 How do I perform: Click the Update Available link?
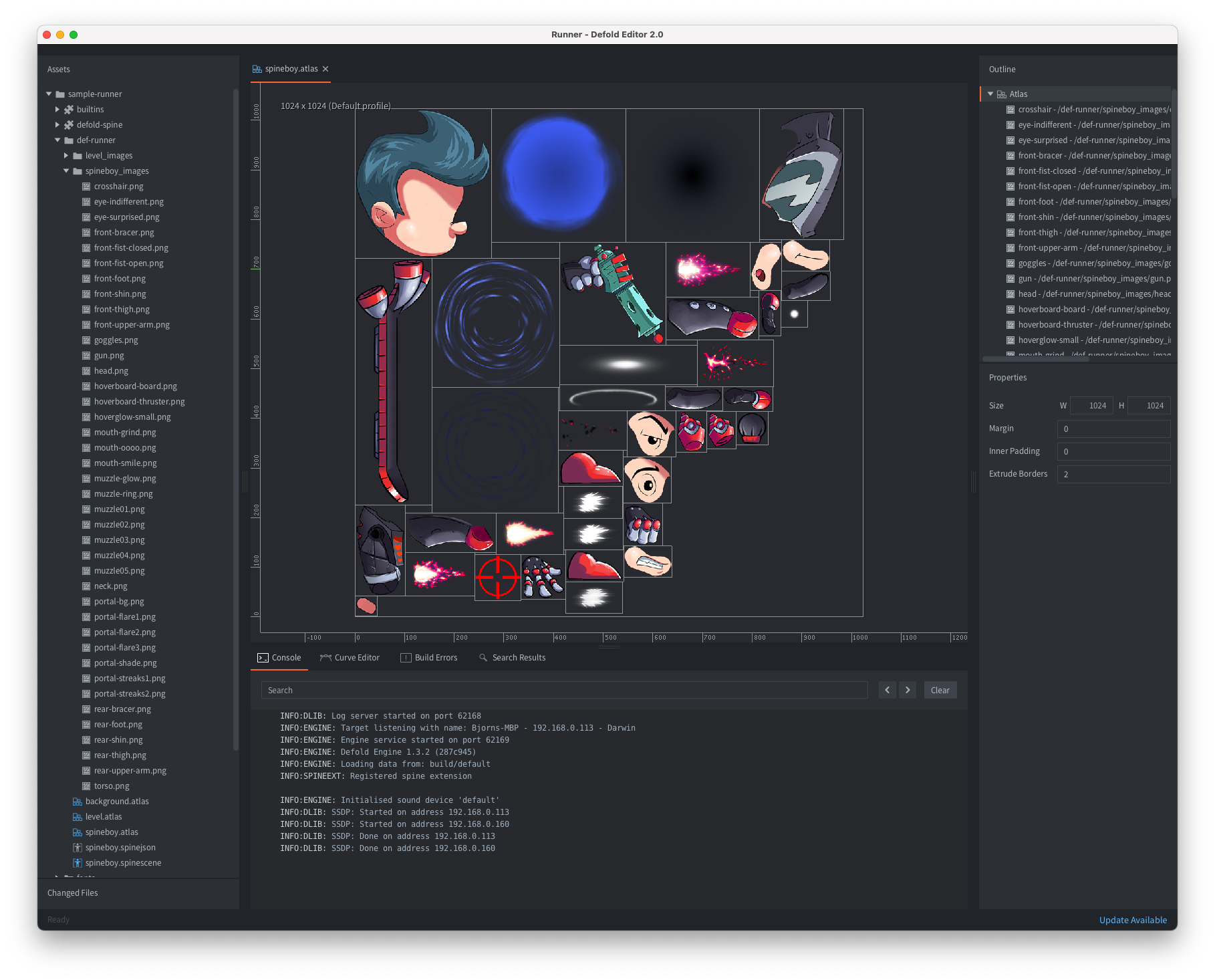click(1133, 920)
